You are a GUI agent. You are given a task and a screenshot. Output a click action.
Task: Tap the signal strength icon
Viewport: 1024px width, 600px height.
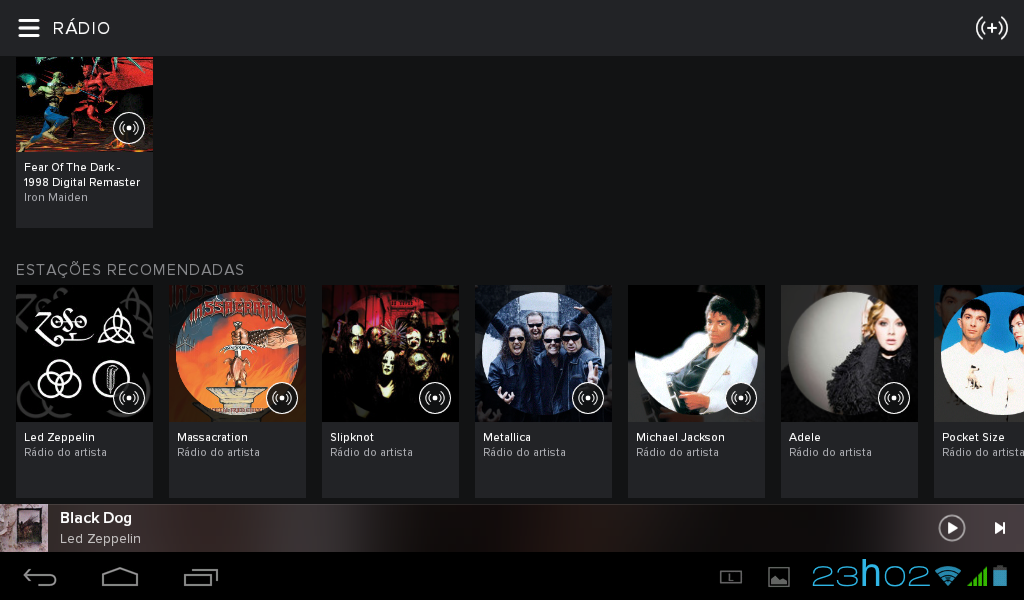point(978,576)
